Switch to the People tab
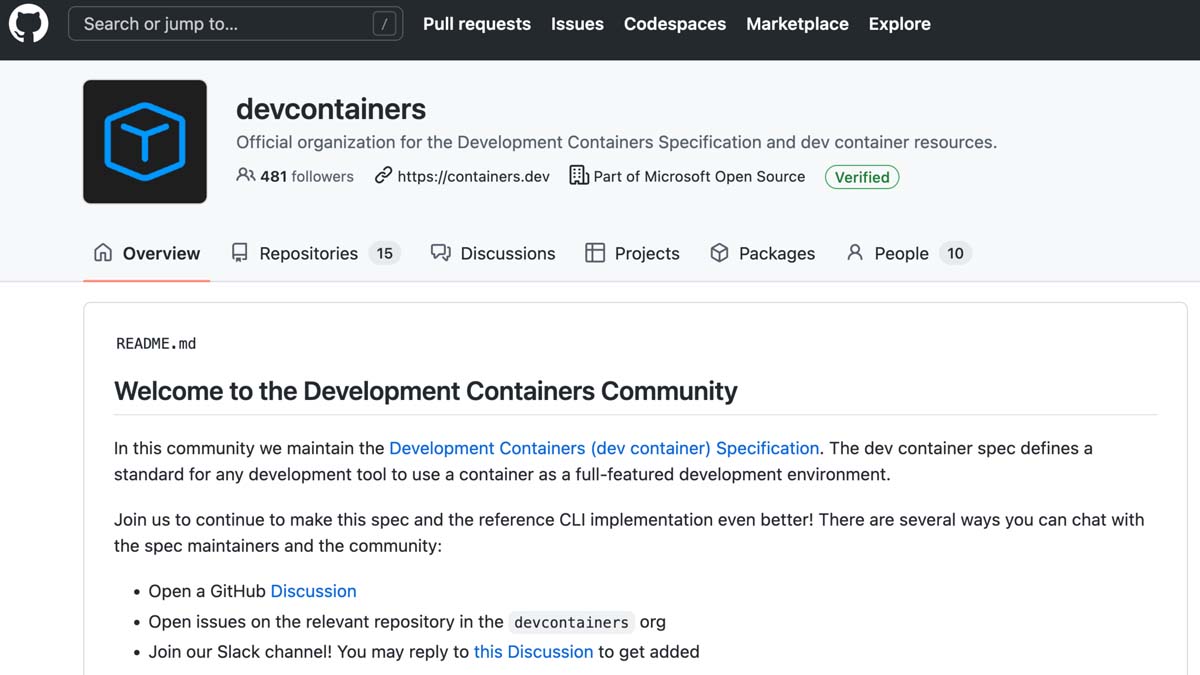 pyautogui.click(x=908, y=253)
